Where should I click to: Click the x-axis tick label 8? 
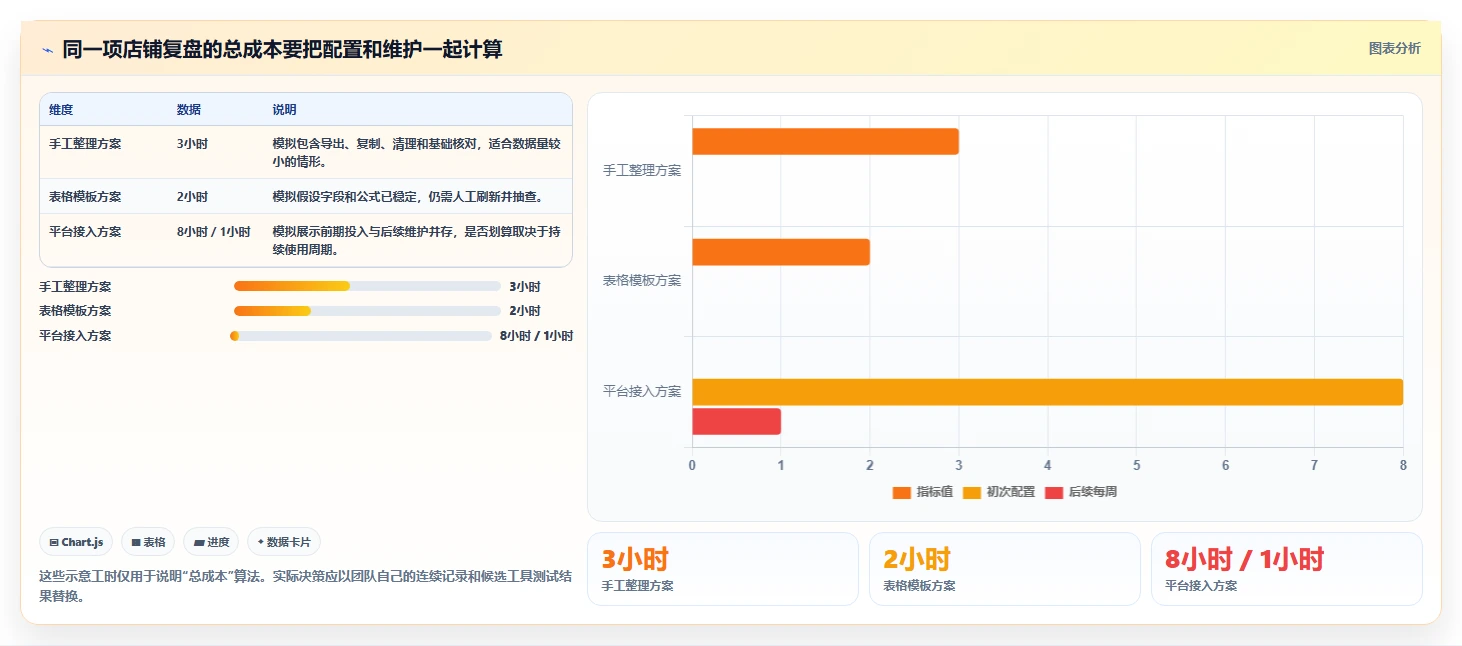pos(1403,465)
